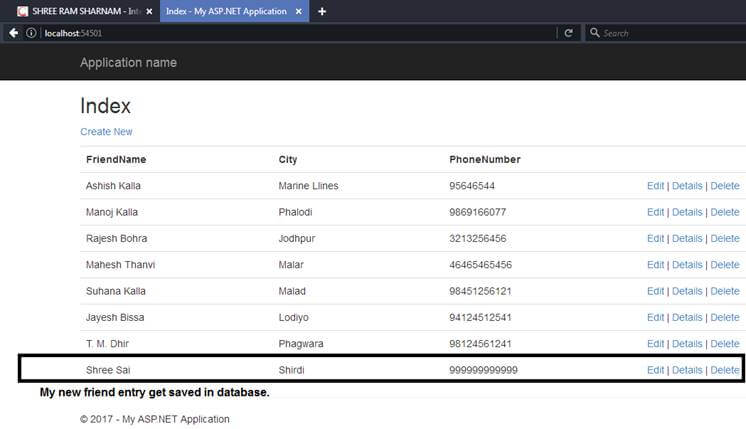Click the Application name navbar brand
The height and width of the screenshot is (429, 746).
128,63
